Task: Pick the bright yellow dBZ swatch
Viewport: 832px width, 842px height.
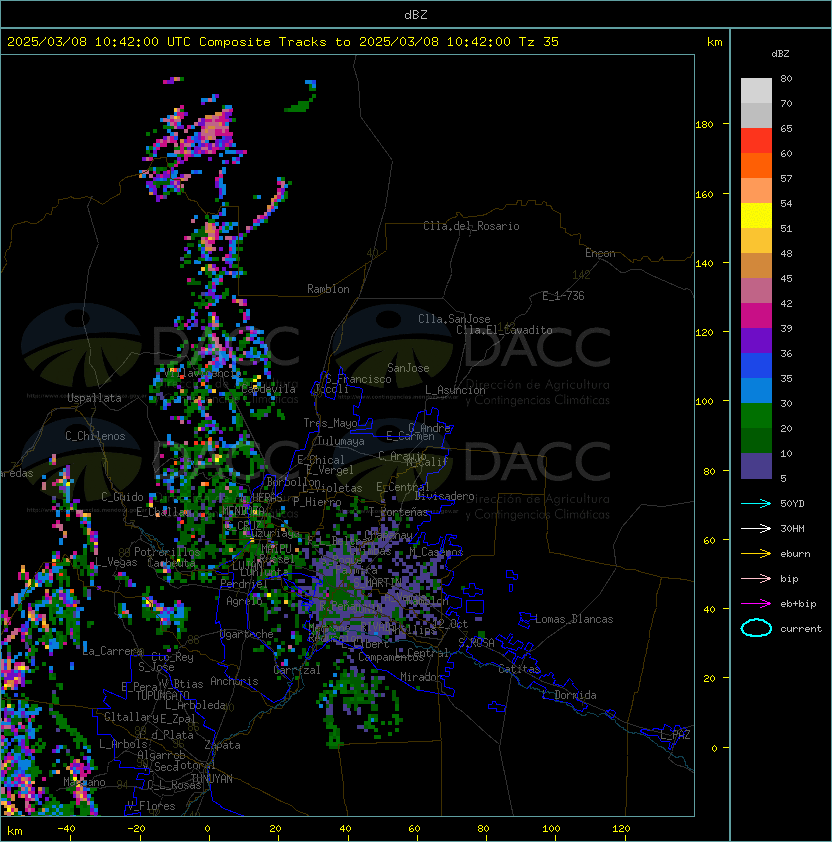Action: (x=756, y=216)
